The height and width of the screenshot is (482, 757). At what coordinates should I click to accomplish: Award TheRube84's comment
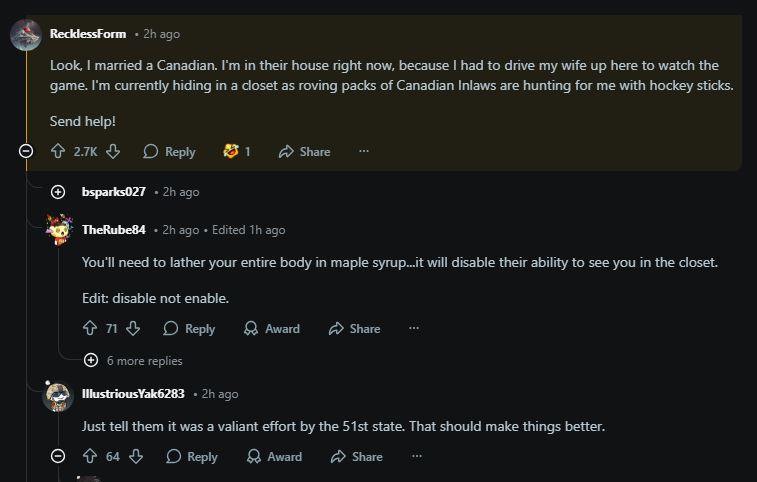pos(272,328)
